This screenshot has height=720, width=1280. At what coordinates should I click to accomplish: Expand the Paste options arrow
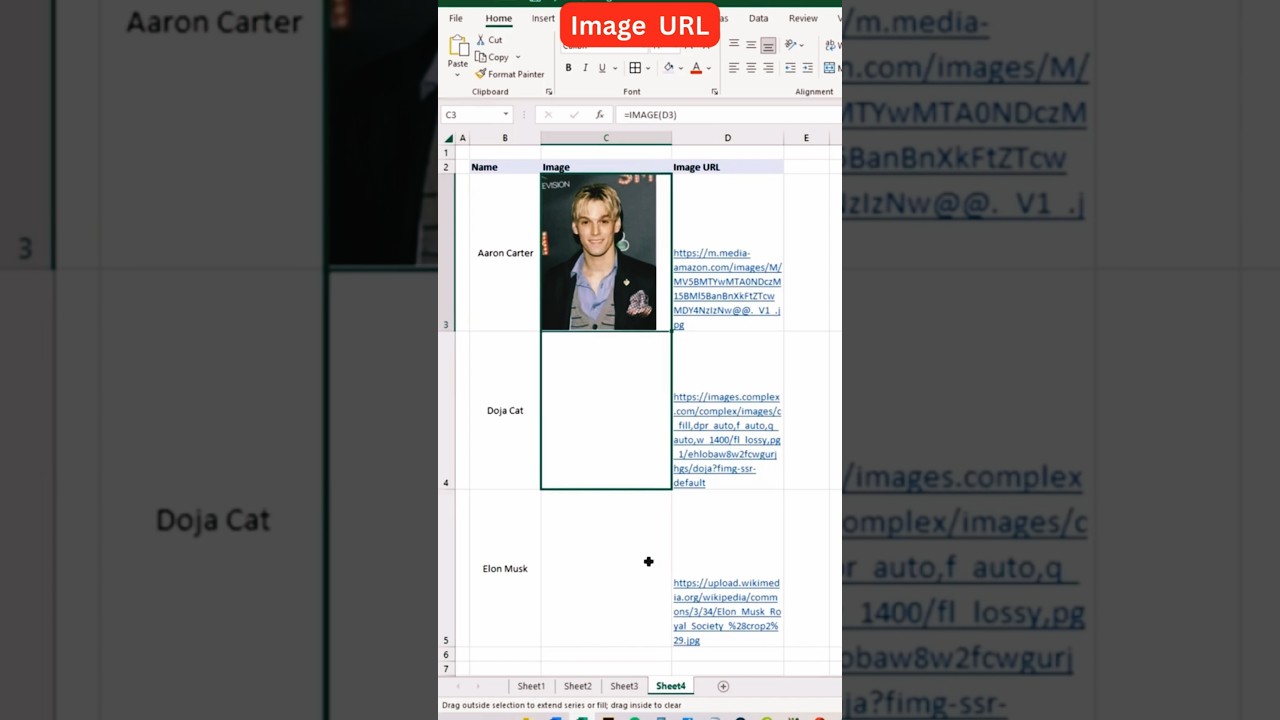coord(458,75)
